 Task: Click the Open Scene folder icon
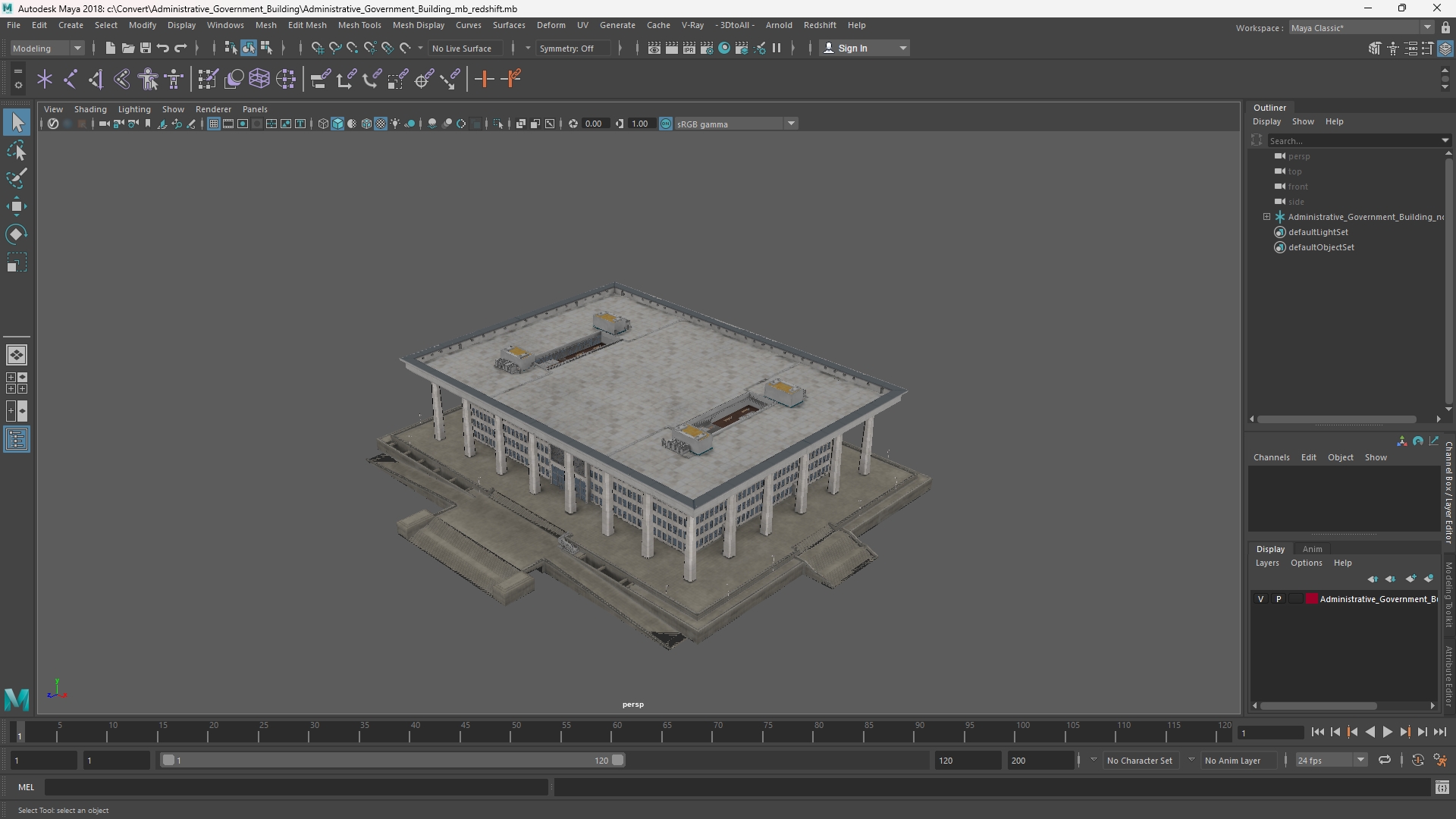(x=127, y=48)
